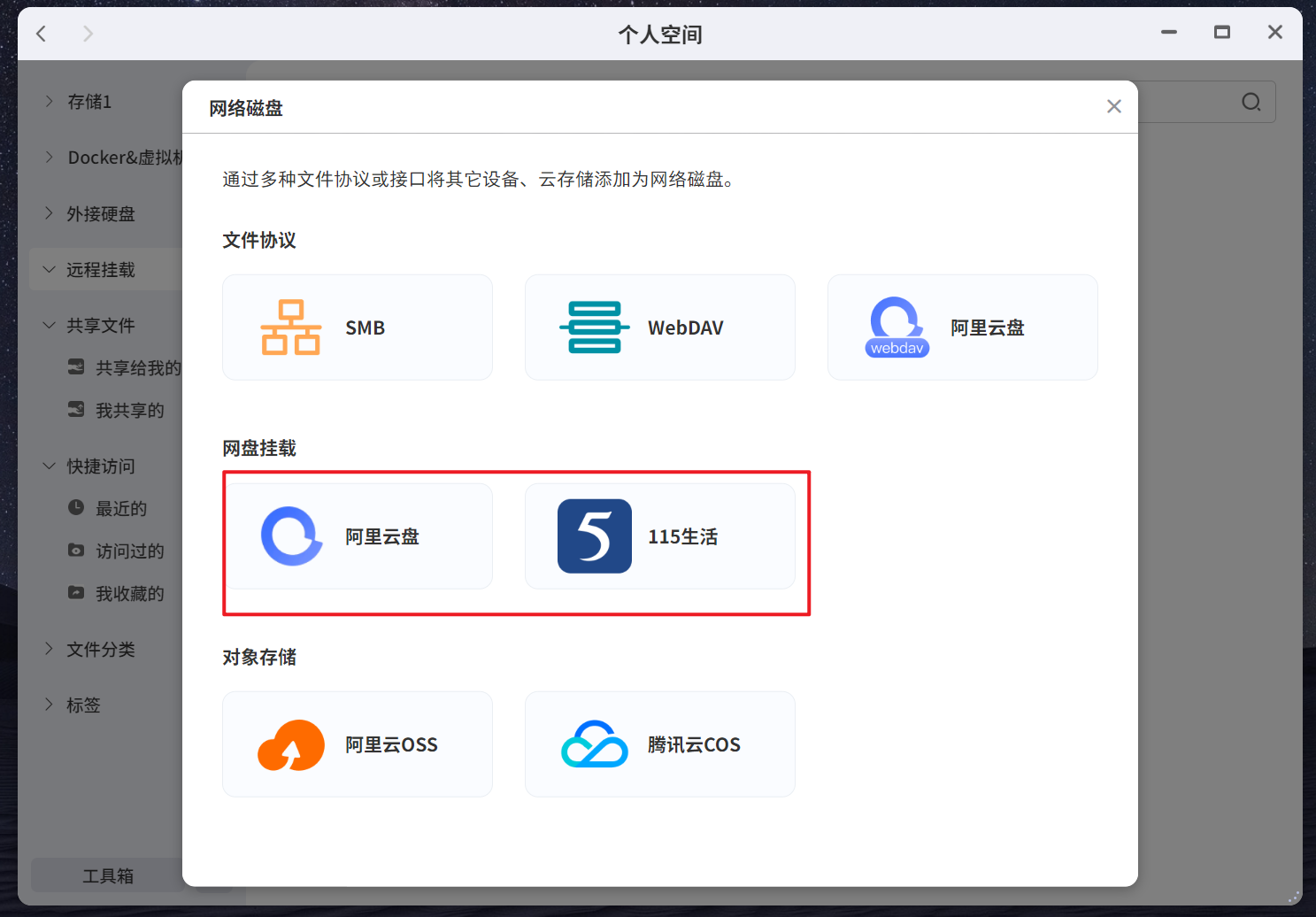Expand the 存储1 tree node
This screenshot has height=917, width=1316.
pos(49,102)
